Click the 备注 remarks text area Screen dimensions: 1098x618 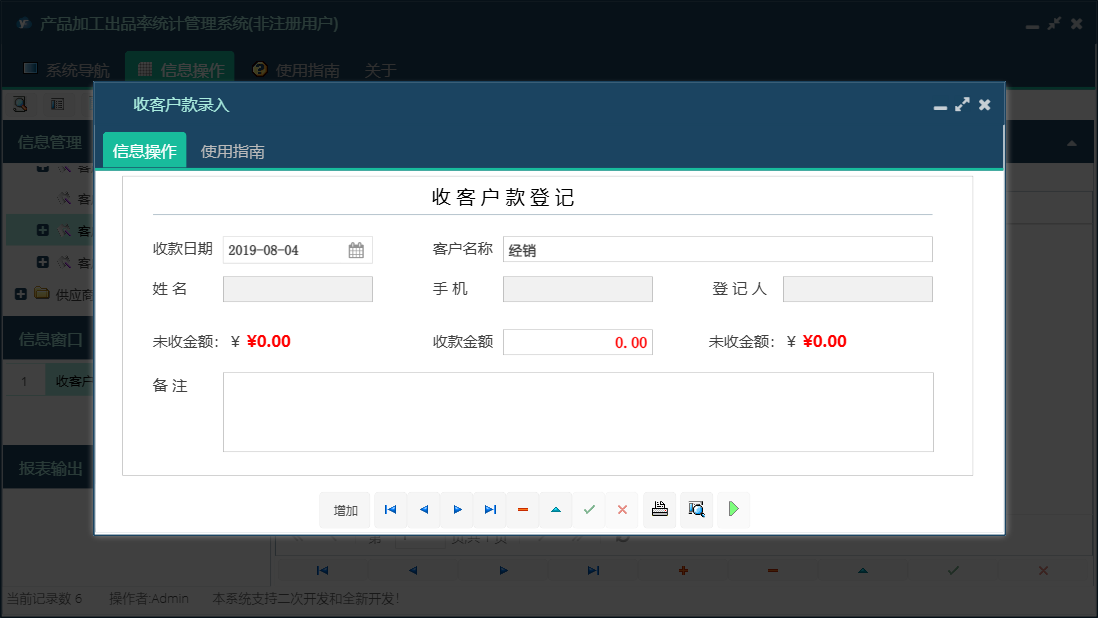[x=577, y=412]
